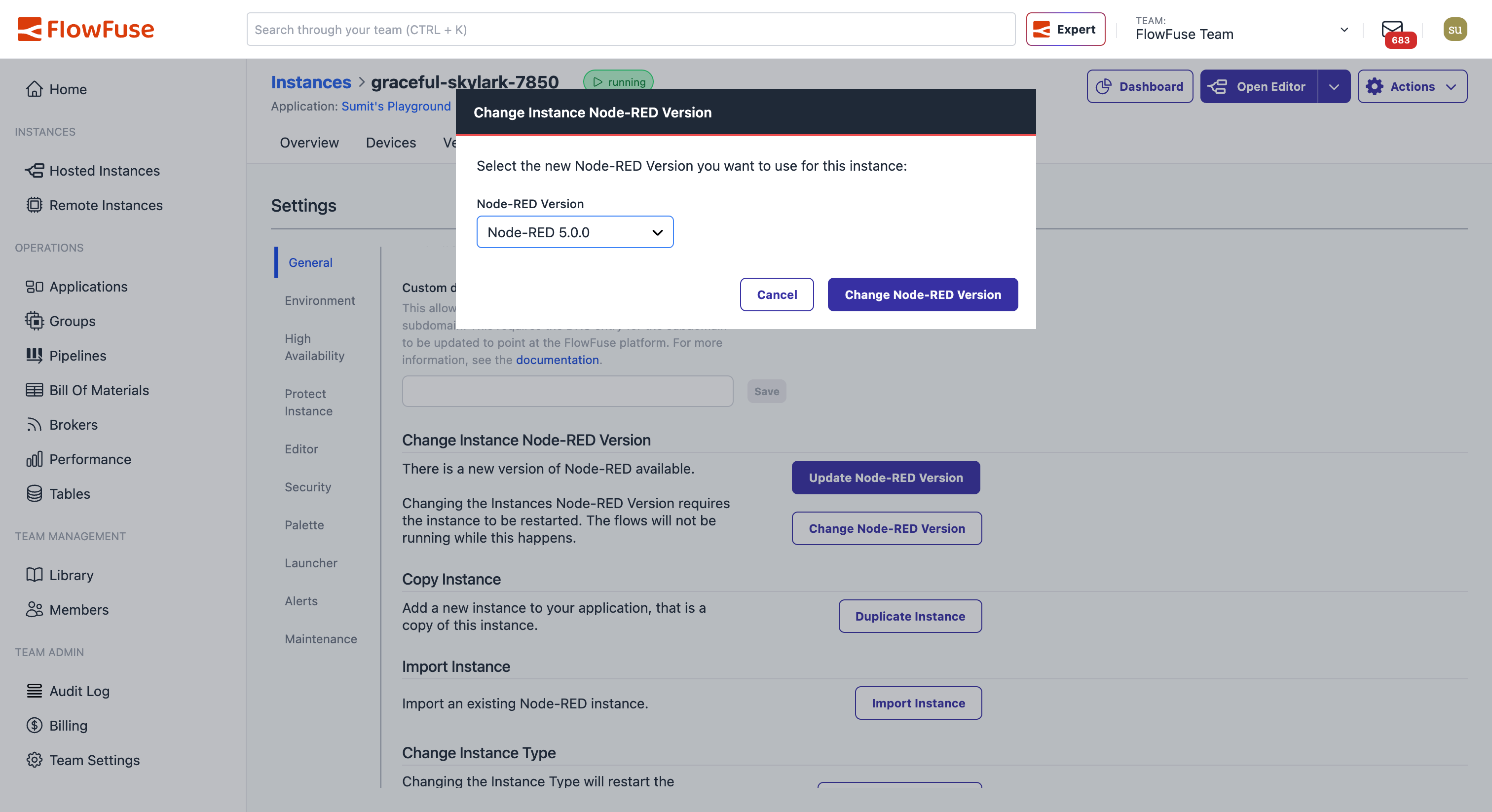1492x812 pixels.
Task: Click the FlowFuse logo
Action: click(x=86, y=29)
